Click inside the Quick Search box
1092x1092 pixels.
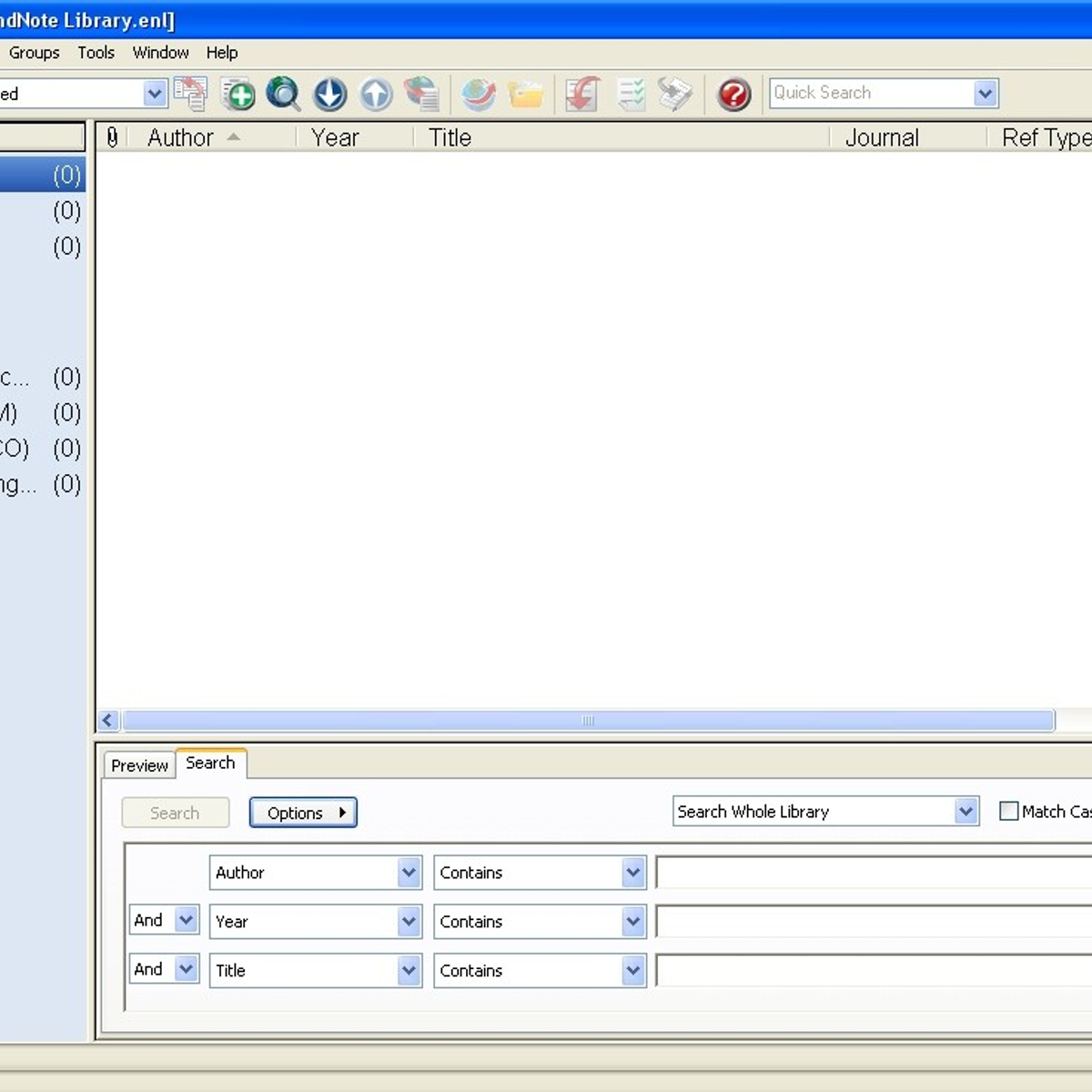pos(864,93)
